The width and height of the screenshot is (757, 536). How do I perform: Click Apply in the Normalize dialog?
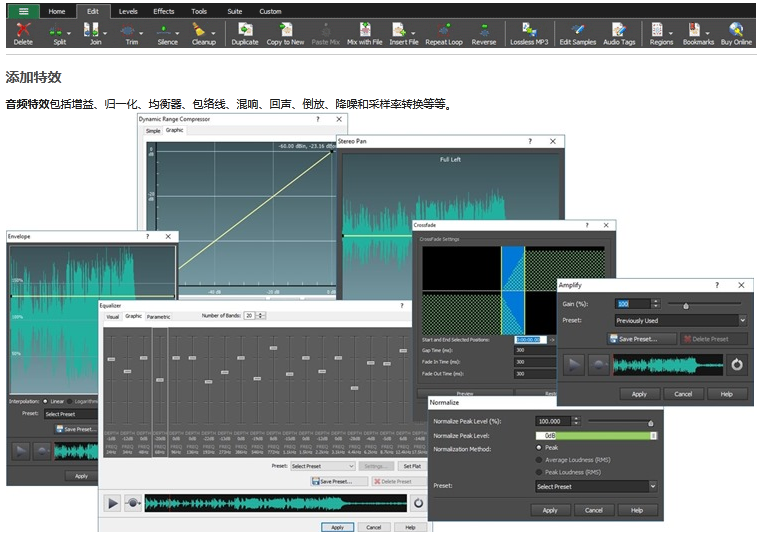click(549, 510)
